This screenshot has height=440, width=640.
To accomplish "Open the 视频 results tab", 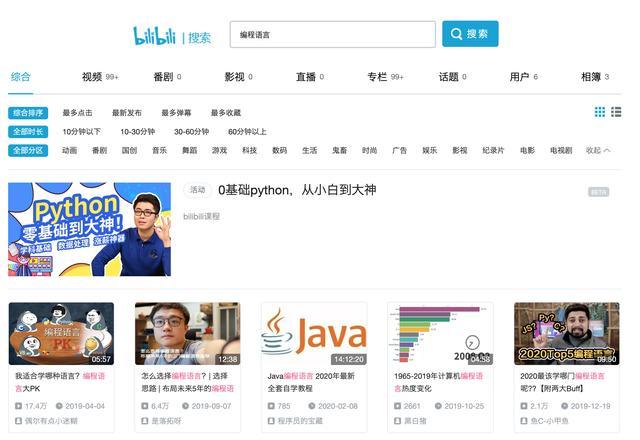I will click(100, 77).
